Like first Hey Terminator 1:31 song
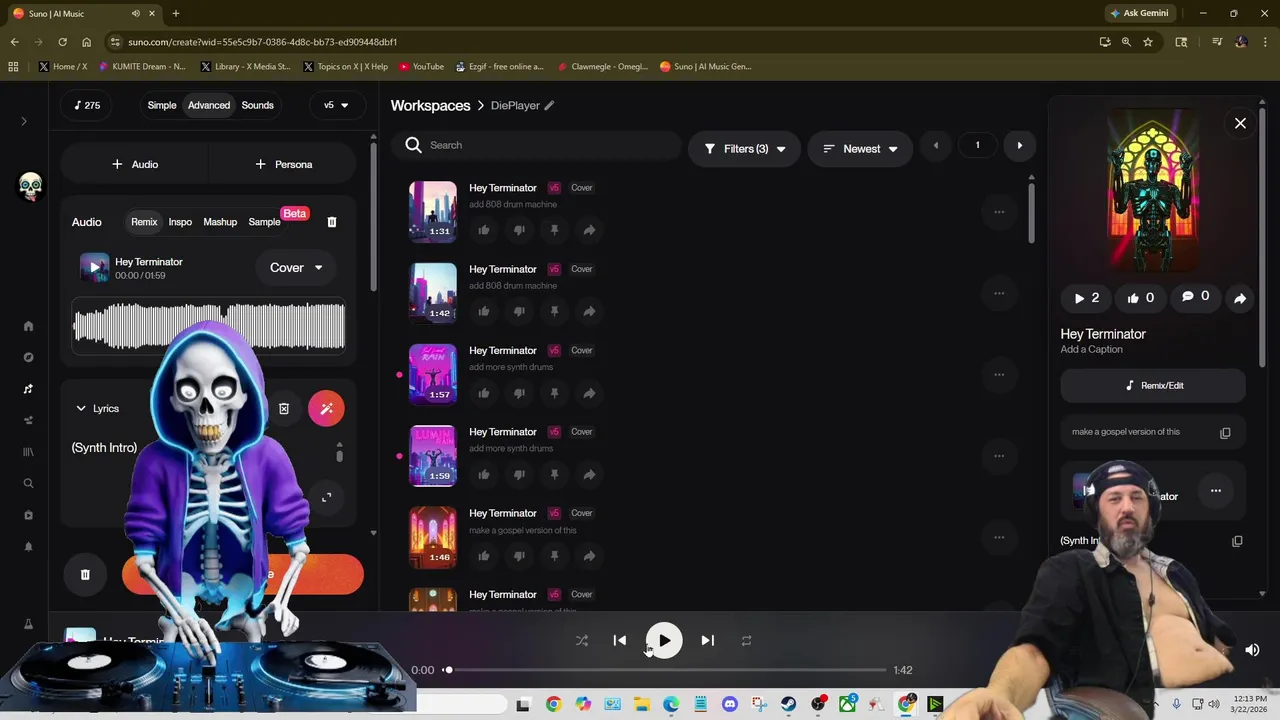 484,230
